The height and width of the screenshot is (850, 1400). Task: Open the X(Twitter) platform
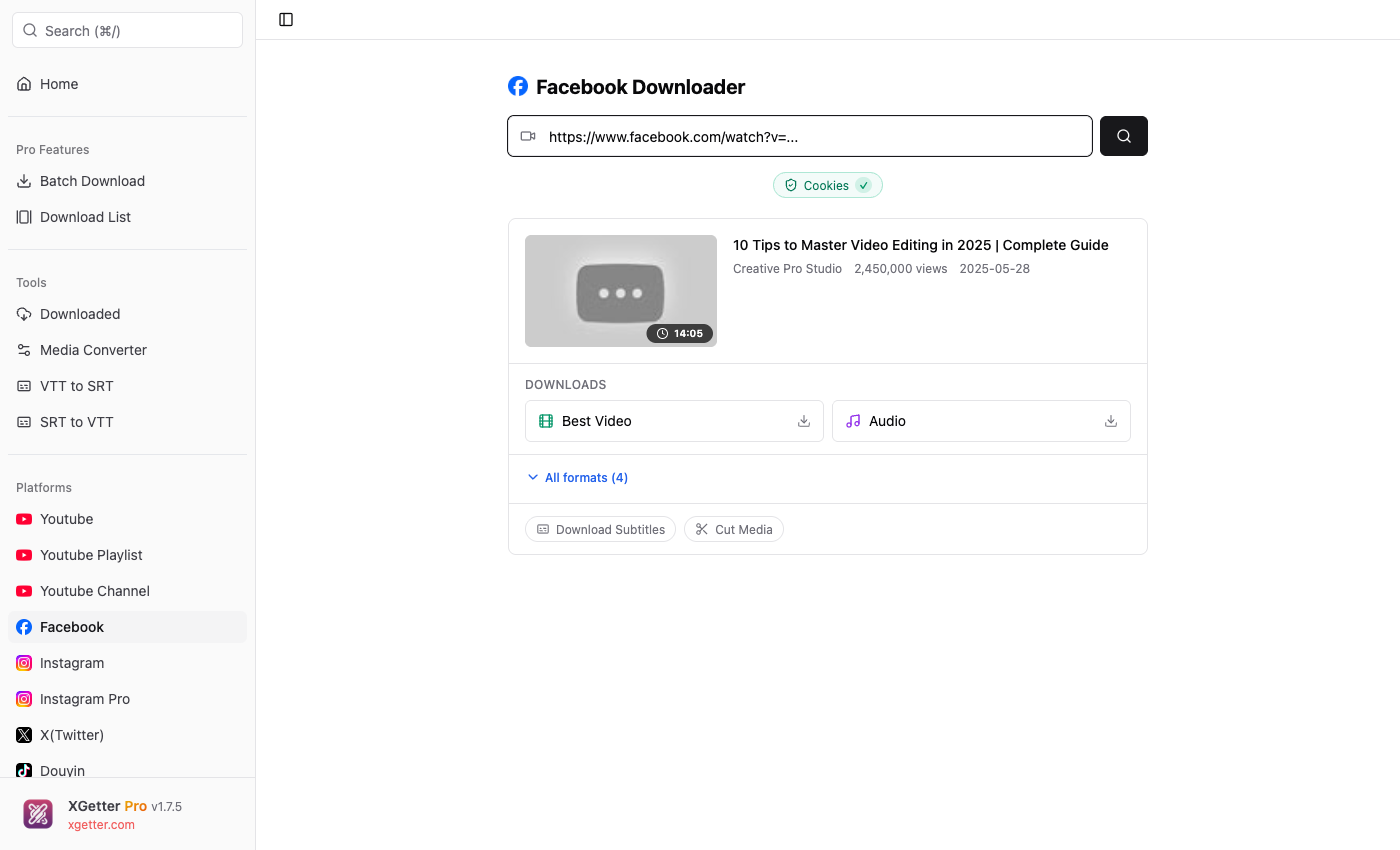point(127,735)
